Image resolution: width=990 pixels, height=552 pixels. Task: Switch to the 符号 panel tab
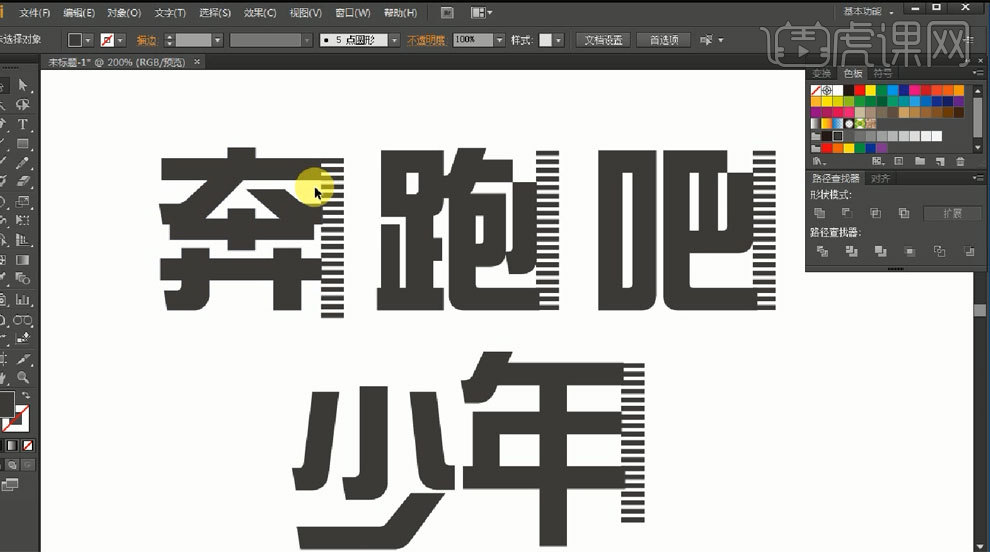tap(882, 74)
